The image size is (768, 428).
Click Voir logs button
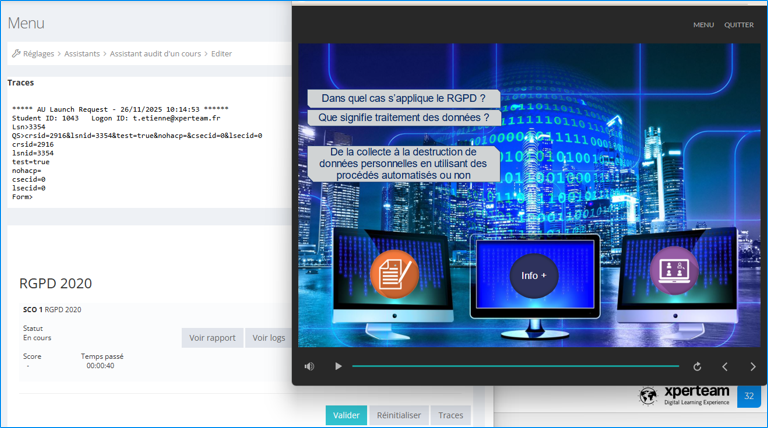(x=268, y=338)
